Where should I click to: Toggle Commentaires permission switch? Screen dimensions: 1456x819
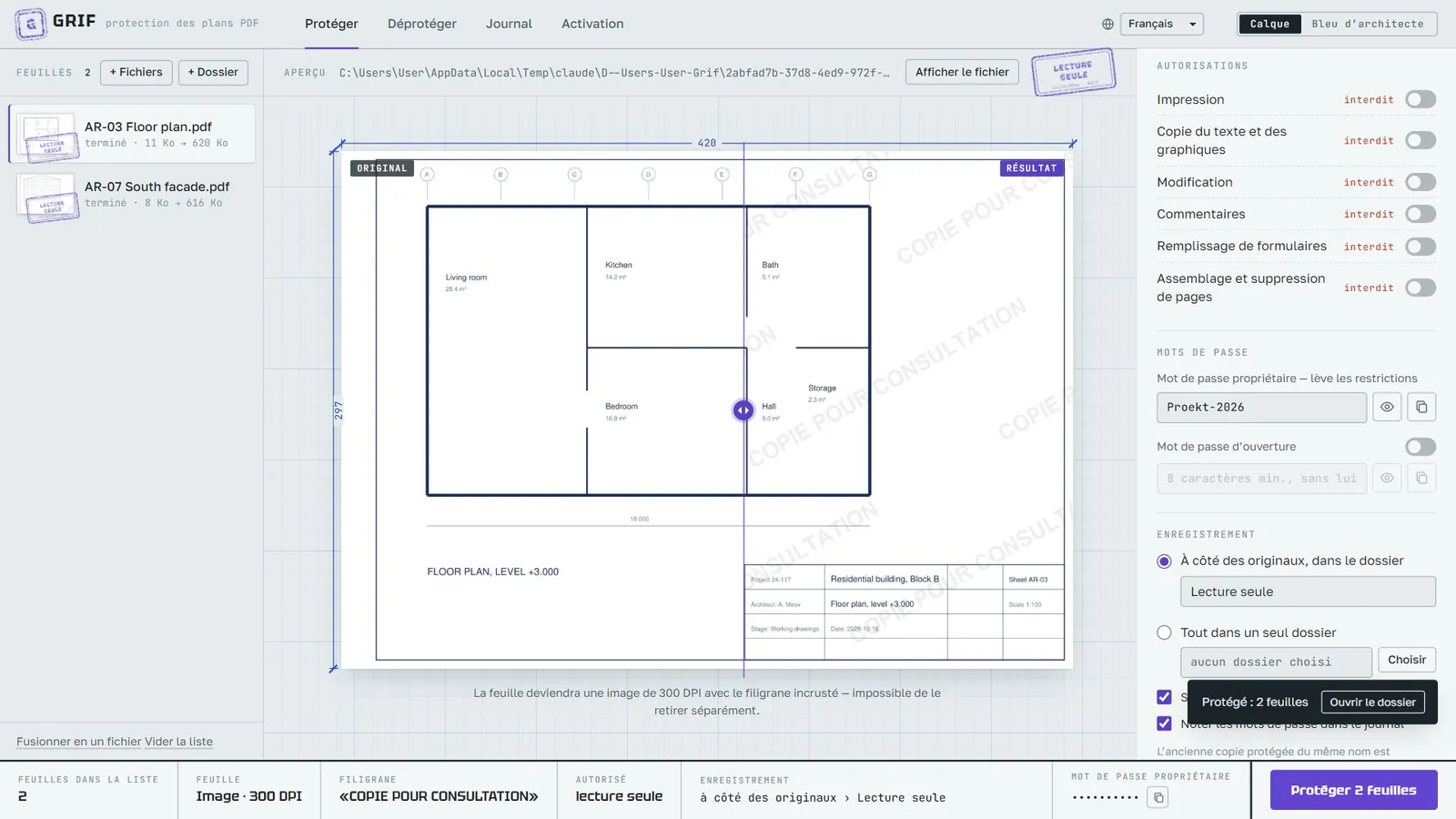tap(1421, 214)
